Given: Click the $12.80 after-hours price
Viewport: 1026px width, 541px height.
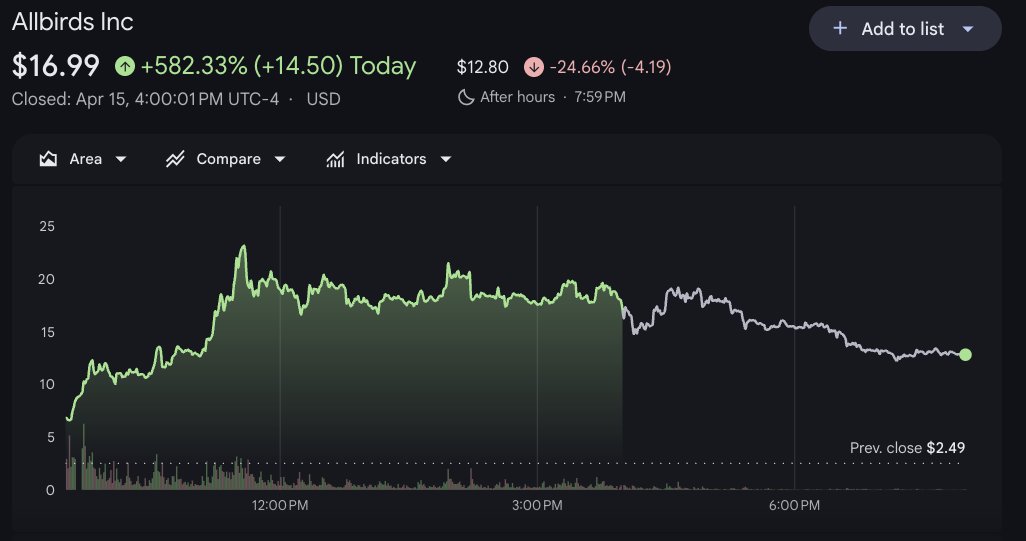Looking at the screenshot, I should click(x=482, y=68).
